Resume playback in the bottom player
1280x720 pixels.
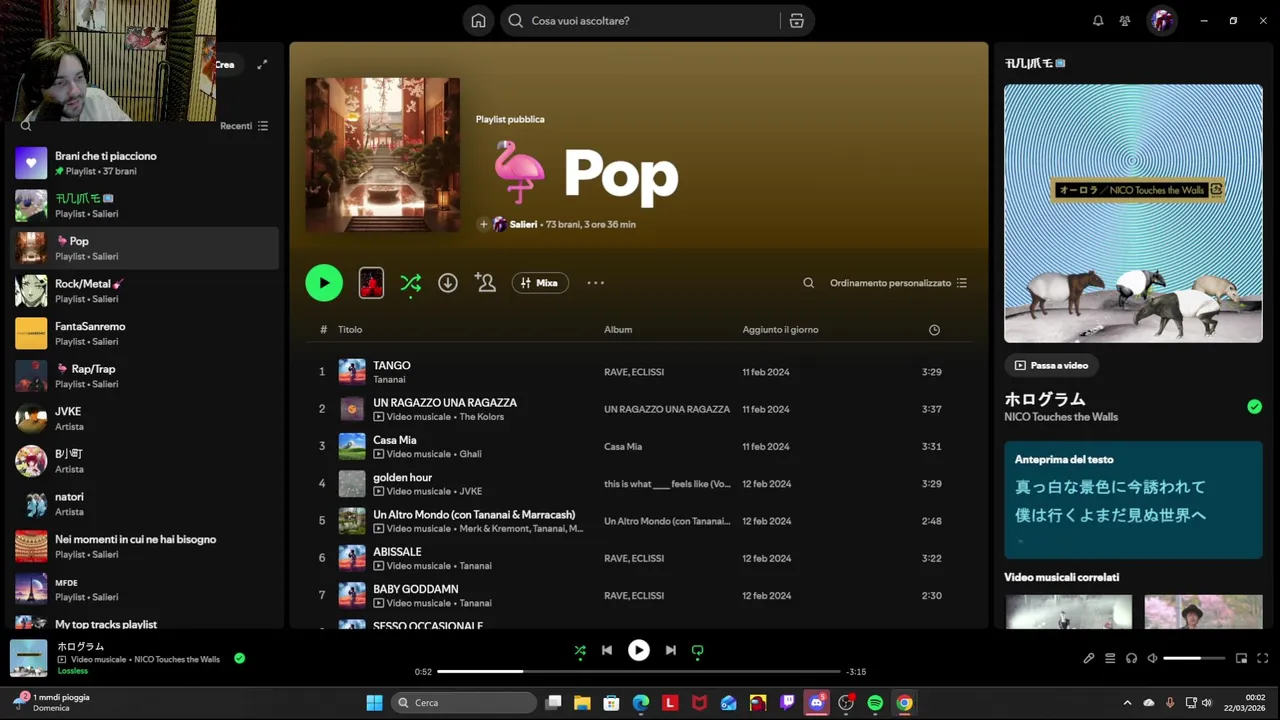(638, 650)
